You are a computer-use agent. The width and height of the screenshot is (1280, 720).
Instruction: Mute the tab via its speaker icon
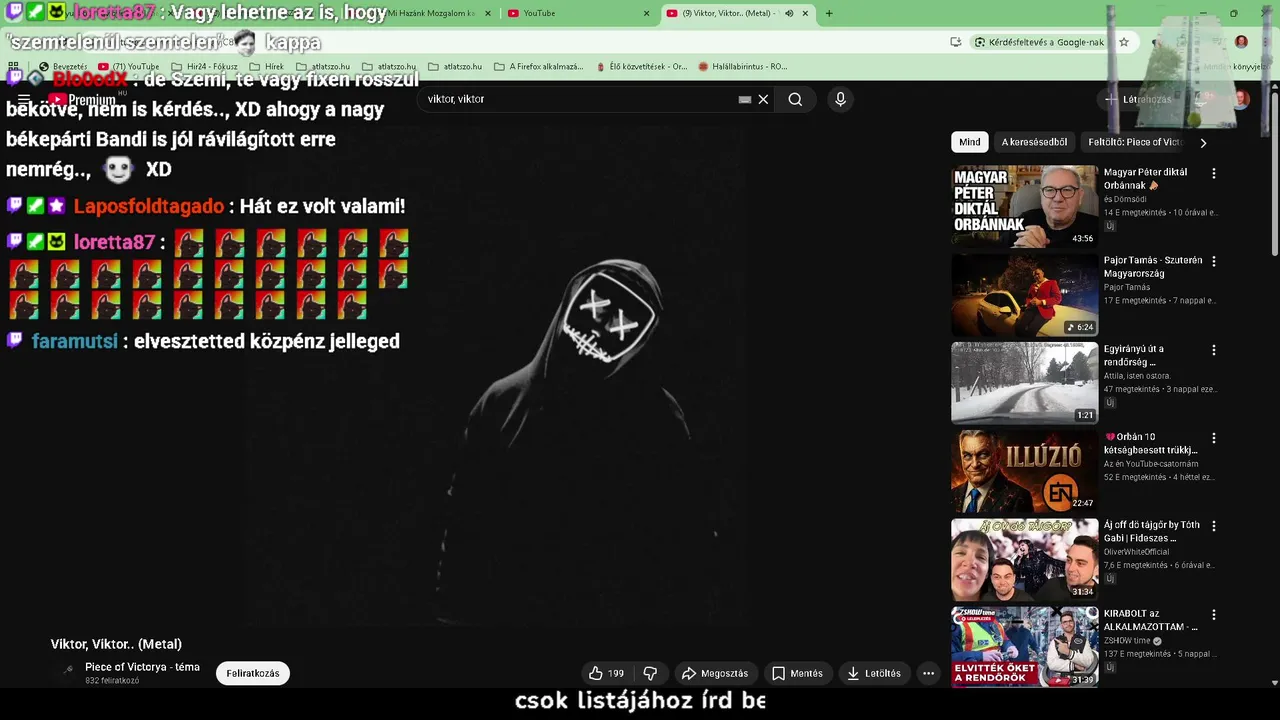789,13
